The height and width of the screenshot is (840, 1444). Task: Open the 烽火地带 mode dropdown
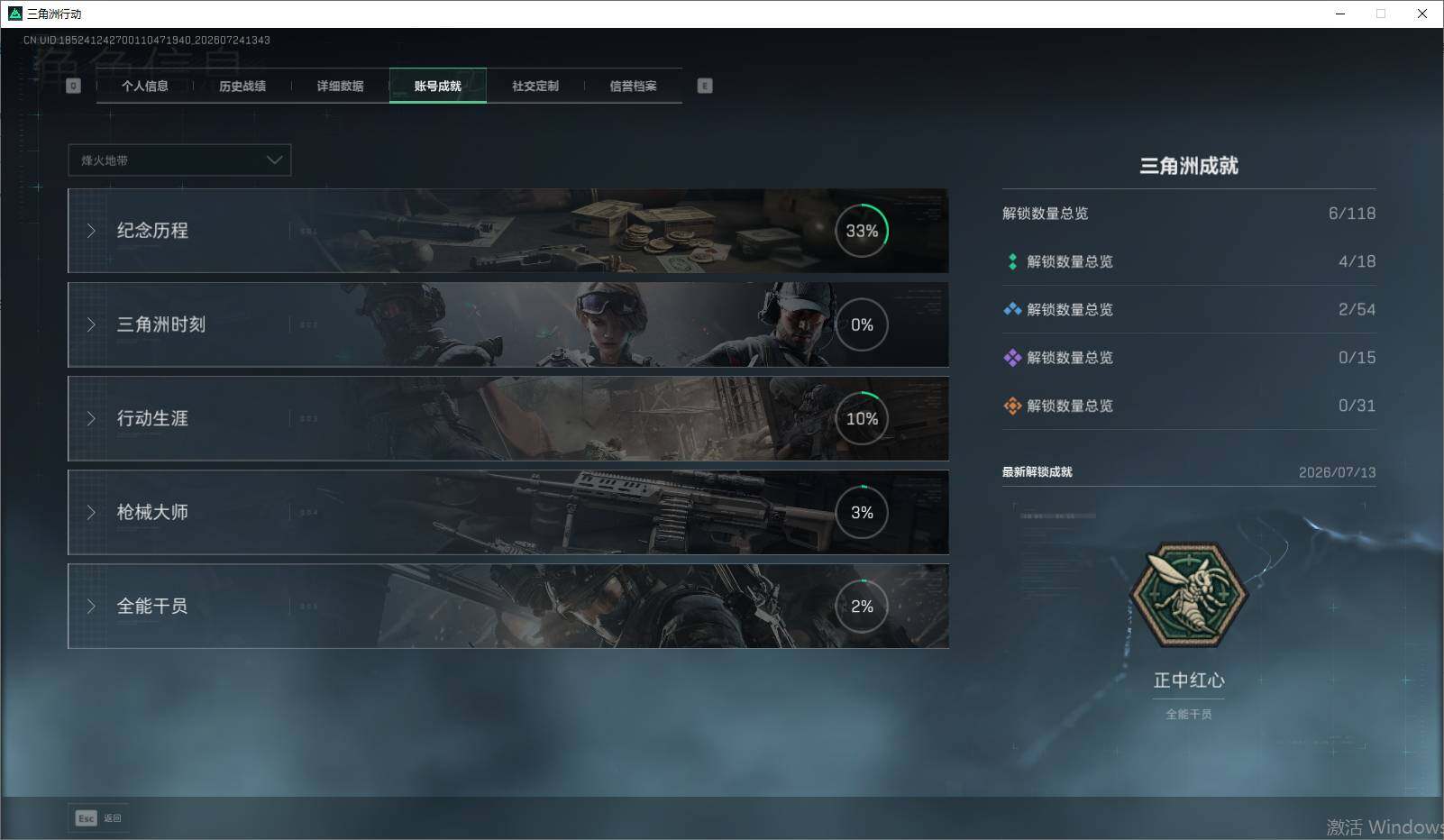[x=179, y=160]
